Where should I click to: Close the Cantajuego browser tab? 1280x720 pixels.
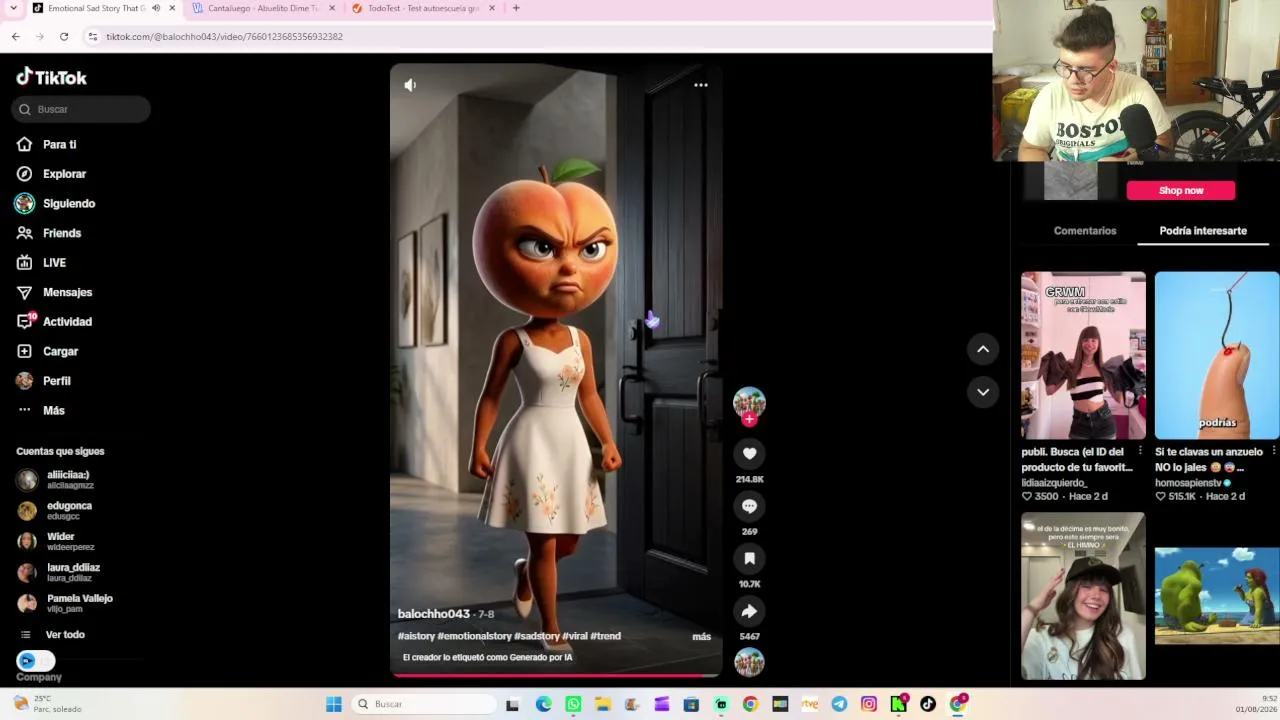coord(332,8)
